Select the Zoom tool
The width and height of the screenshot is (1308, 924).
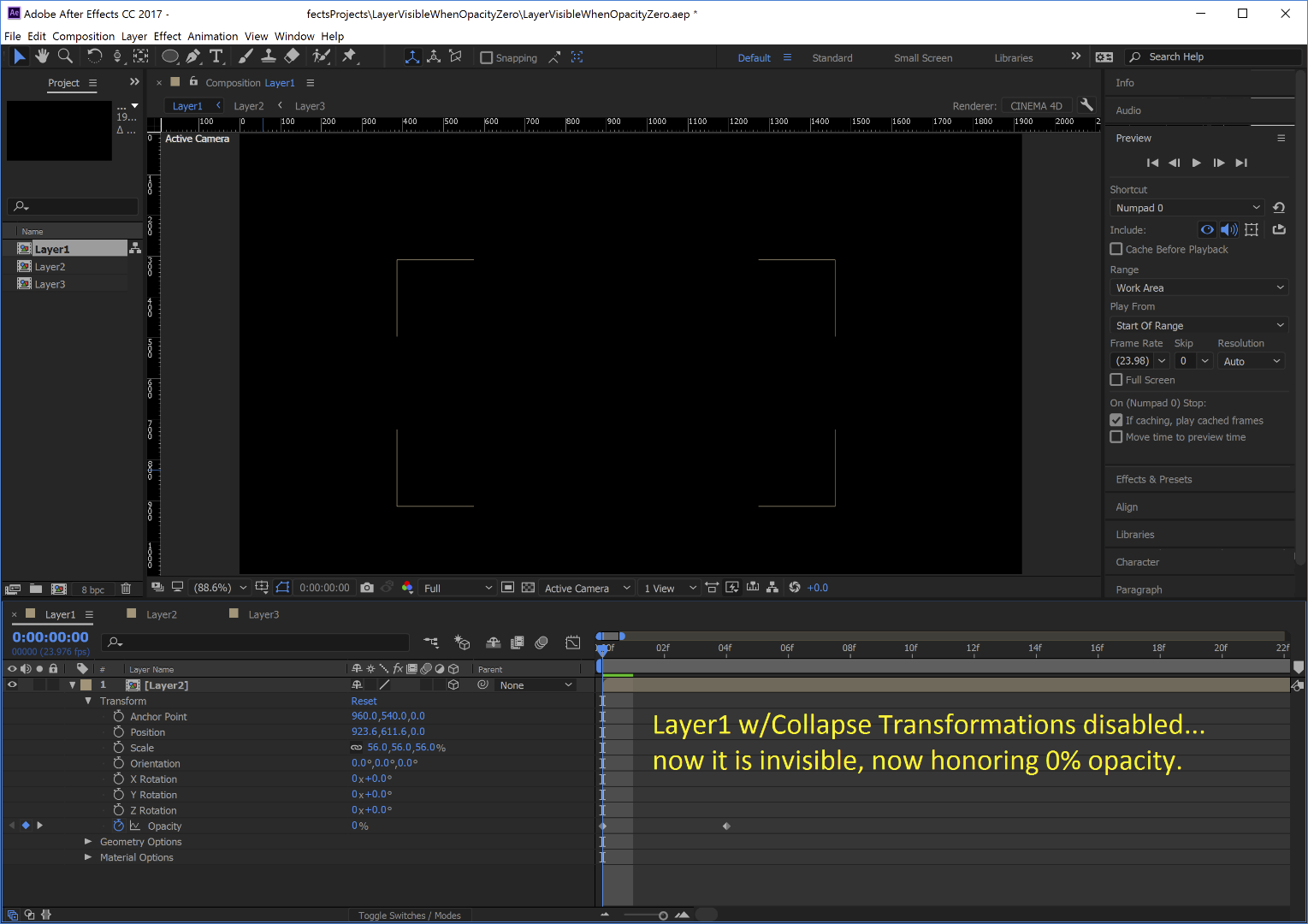coord(65,56)
